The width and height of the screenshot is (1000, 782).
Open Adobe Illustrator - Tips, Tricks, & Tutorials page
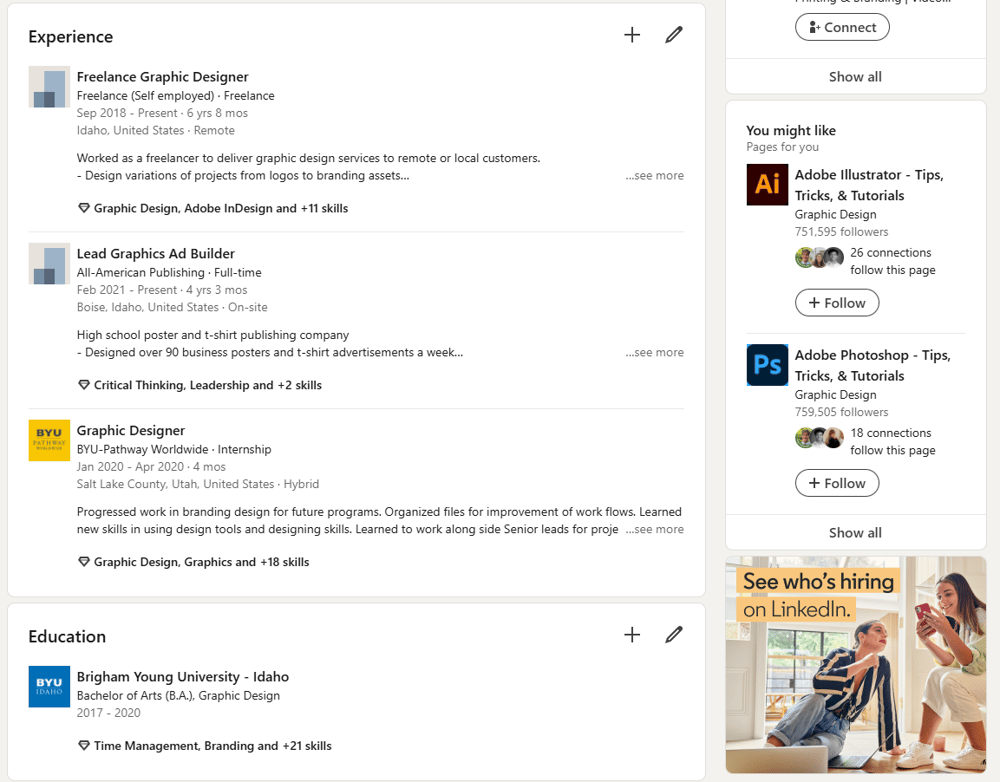coord(869,185)
